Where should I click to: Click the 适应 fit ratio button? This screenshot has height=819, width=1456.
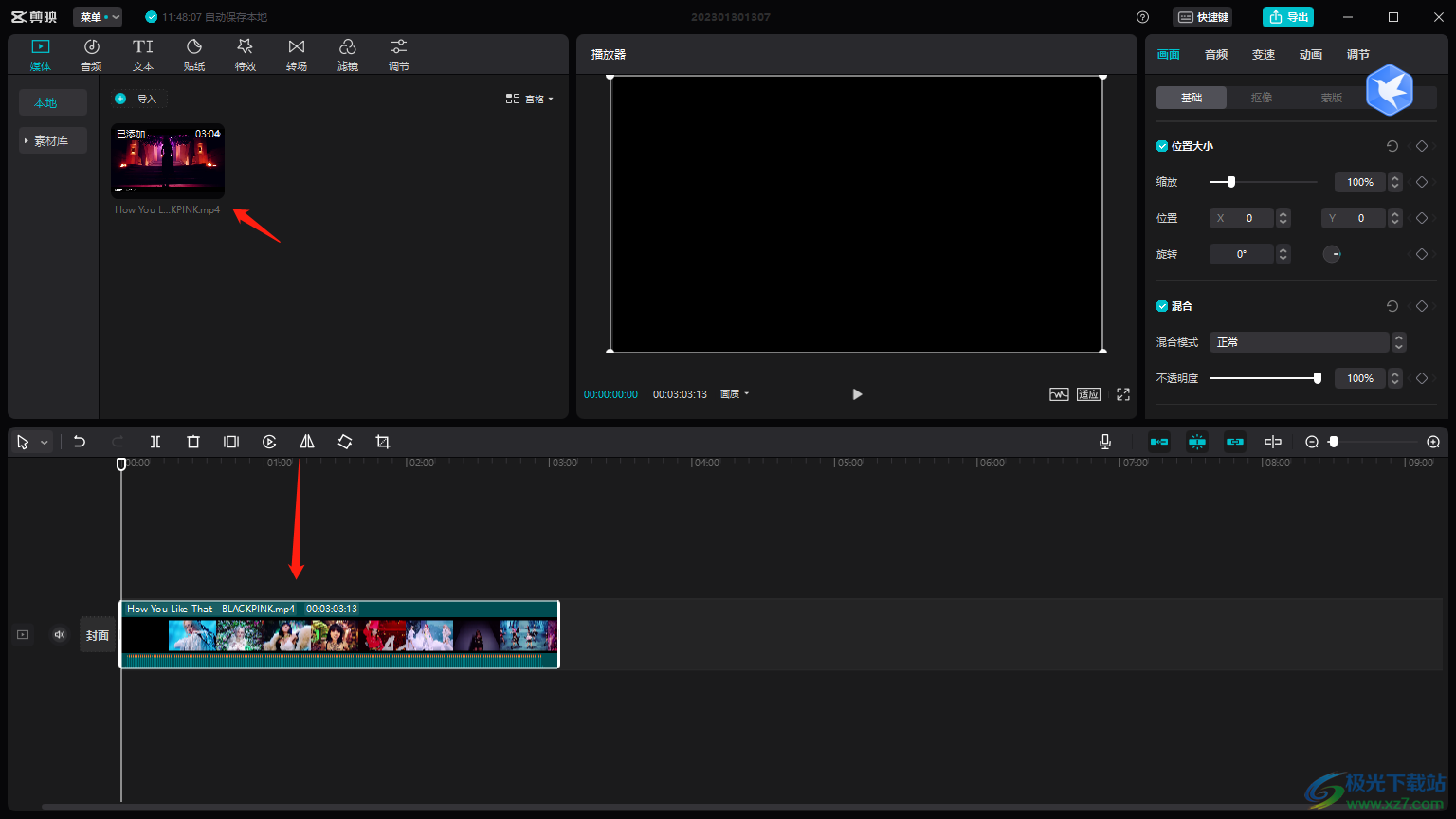click(1088, 394)
